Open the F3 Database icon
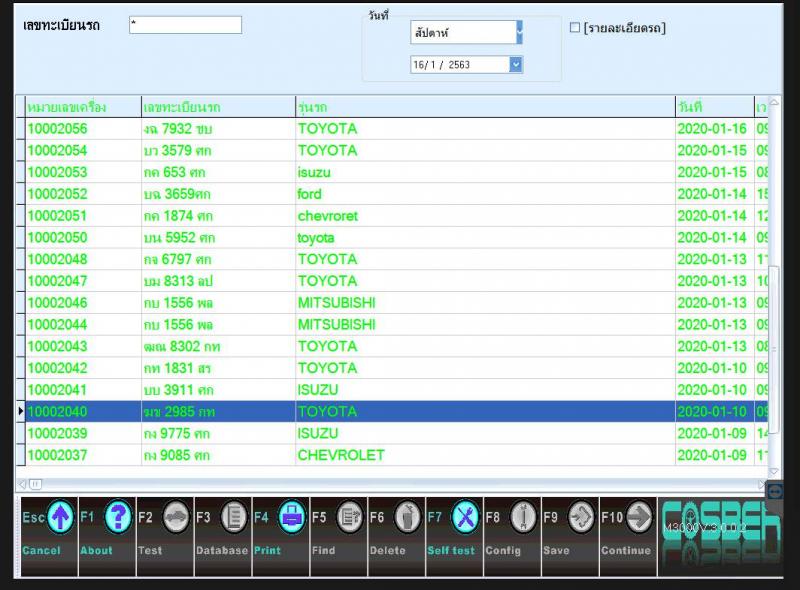Screen dimensions: 800x590 (x=234, y=517)
